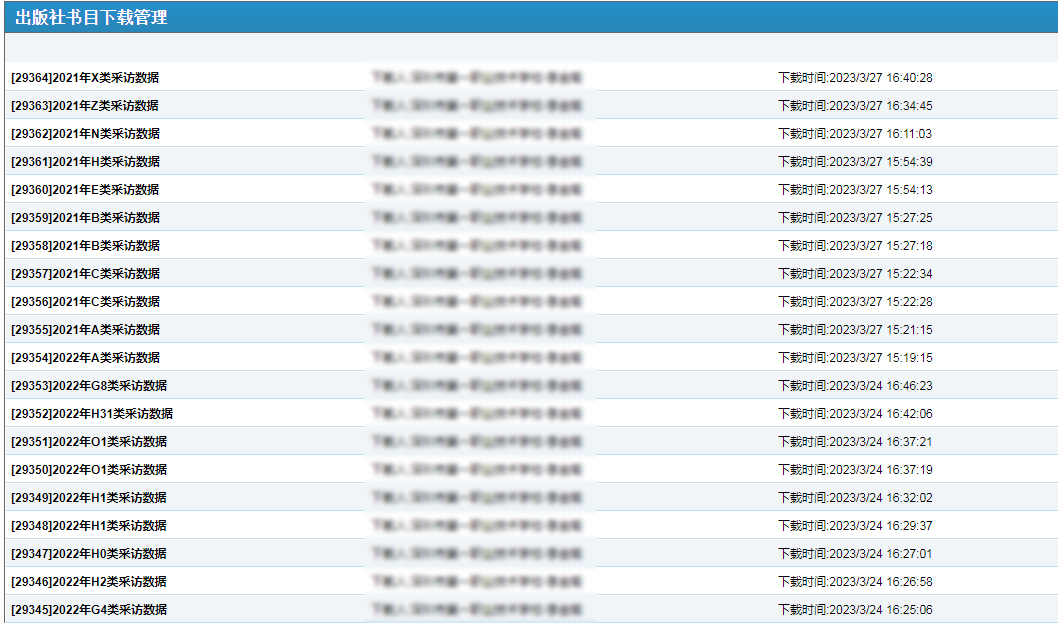Select record [29362] 2021年N类采访数据
The image size is (1058, 623).
pos(85,134)
